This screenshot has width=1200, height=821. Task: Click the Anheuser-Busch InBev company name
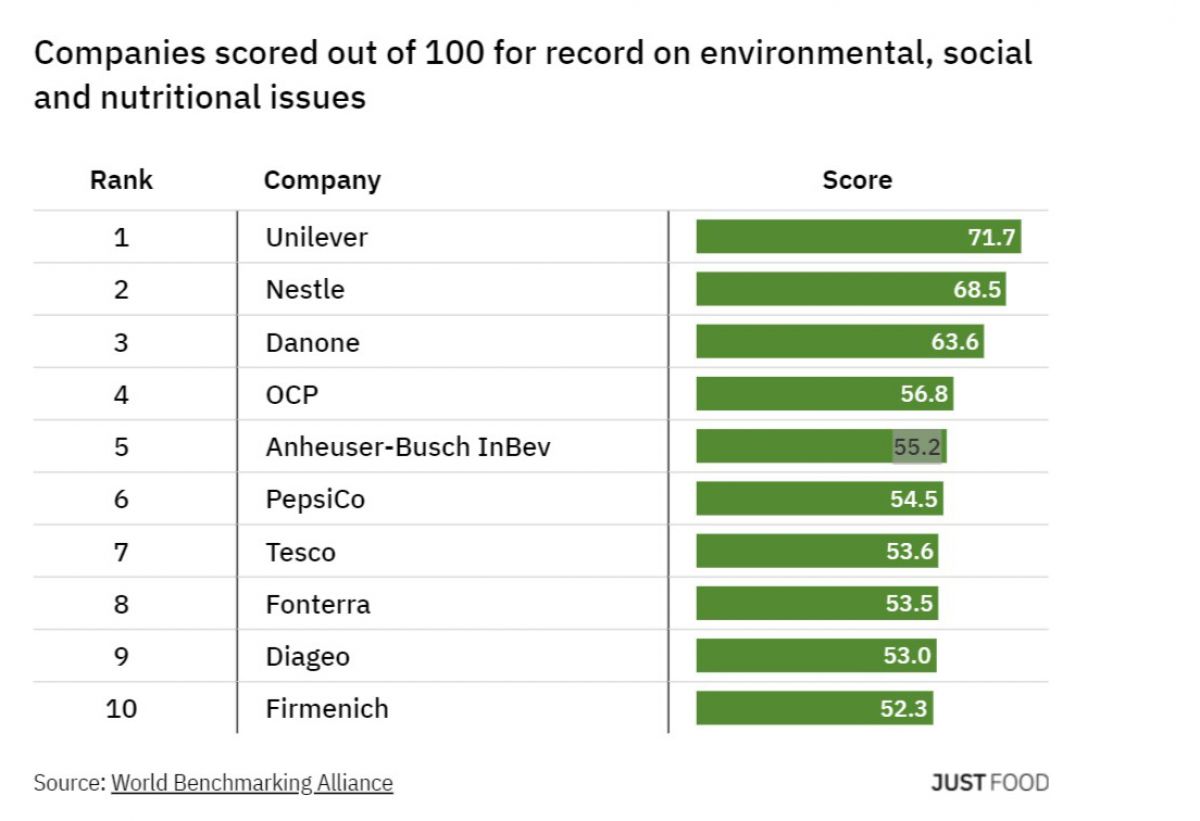407,447
